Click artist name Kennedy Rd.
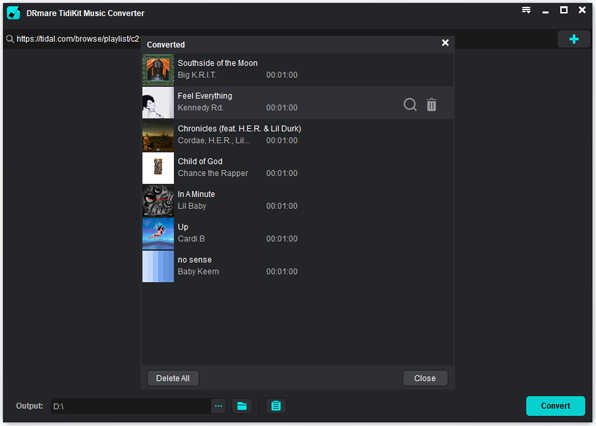Screen dimensions: 596x426 tap(201, 108)
